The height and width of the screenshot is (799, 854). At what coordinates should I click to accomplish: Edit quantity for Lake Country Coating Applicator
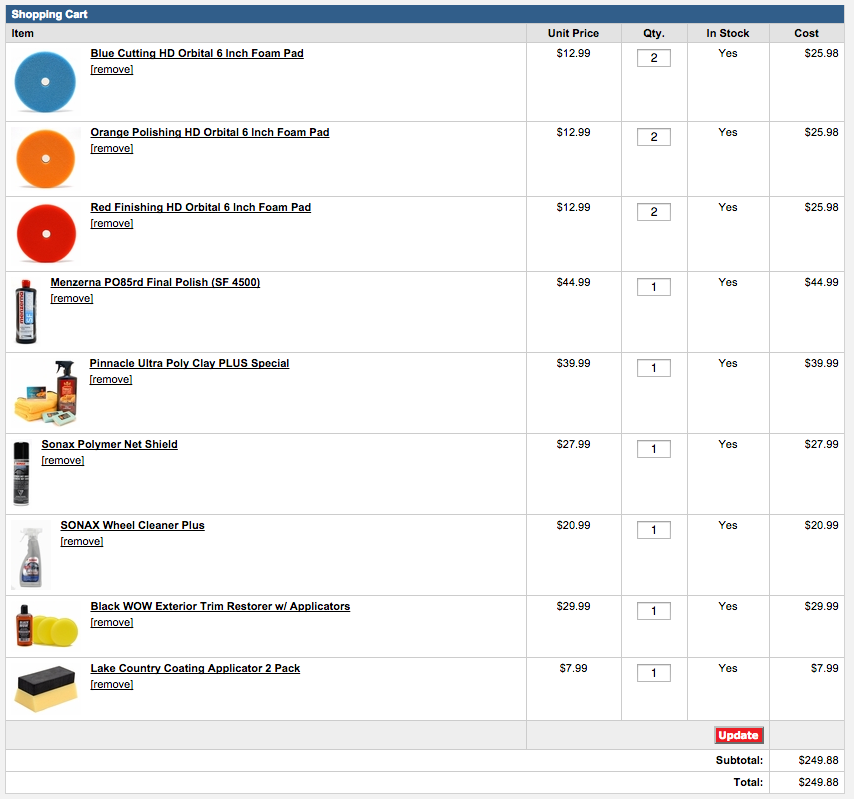pos(654,674)
